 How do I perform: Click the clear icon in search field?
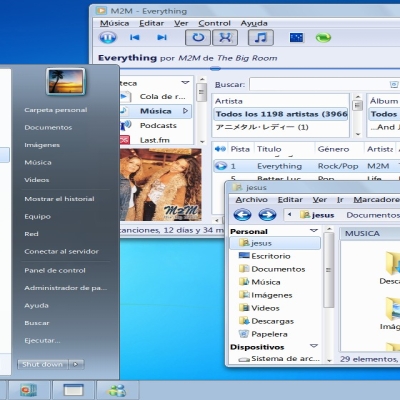(394, 85)
